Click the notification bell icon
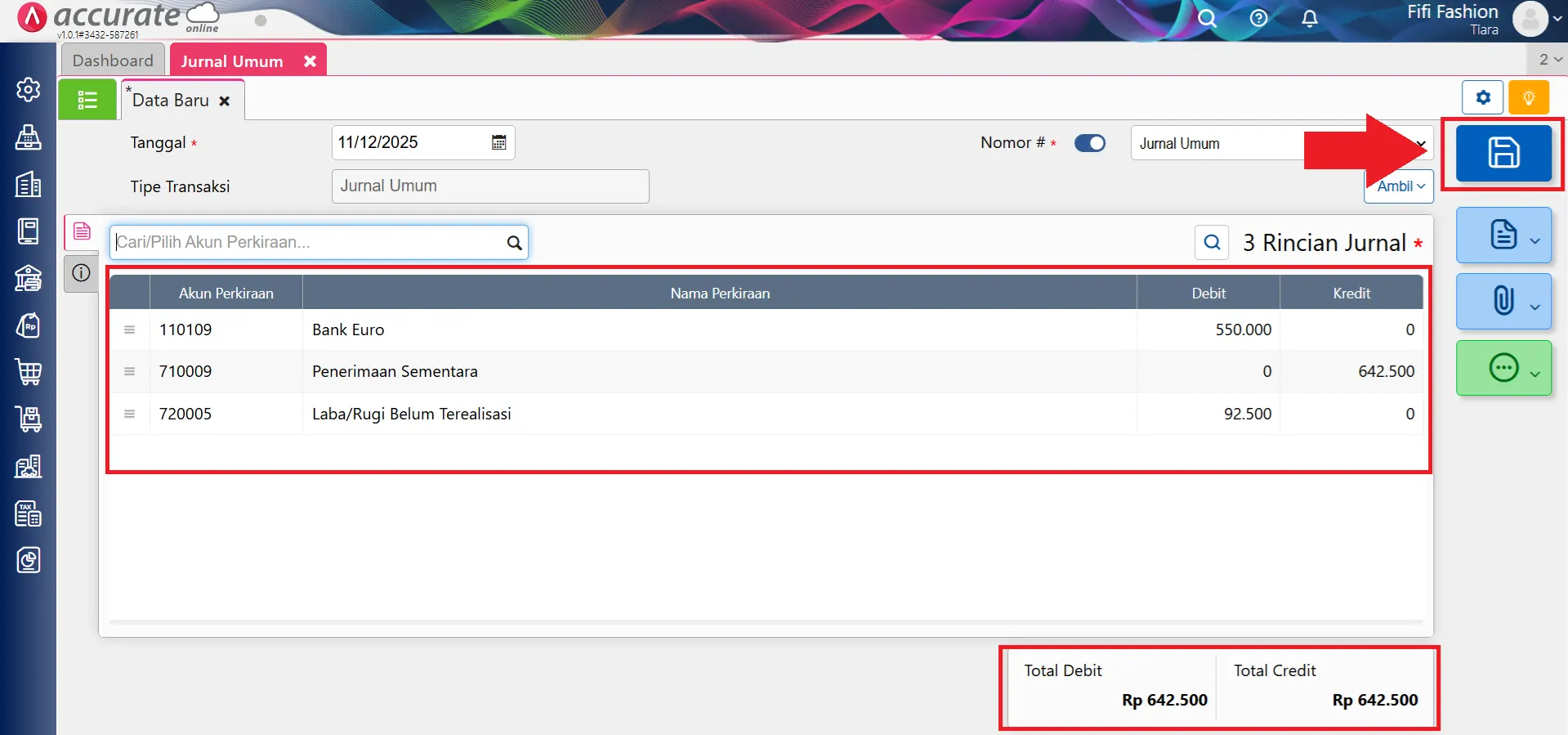This screenshot has width=1568, height=735. point(1309,19)
